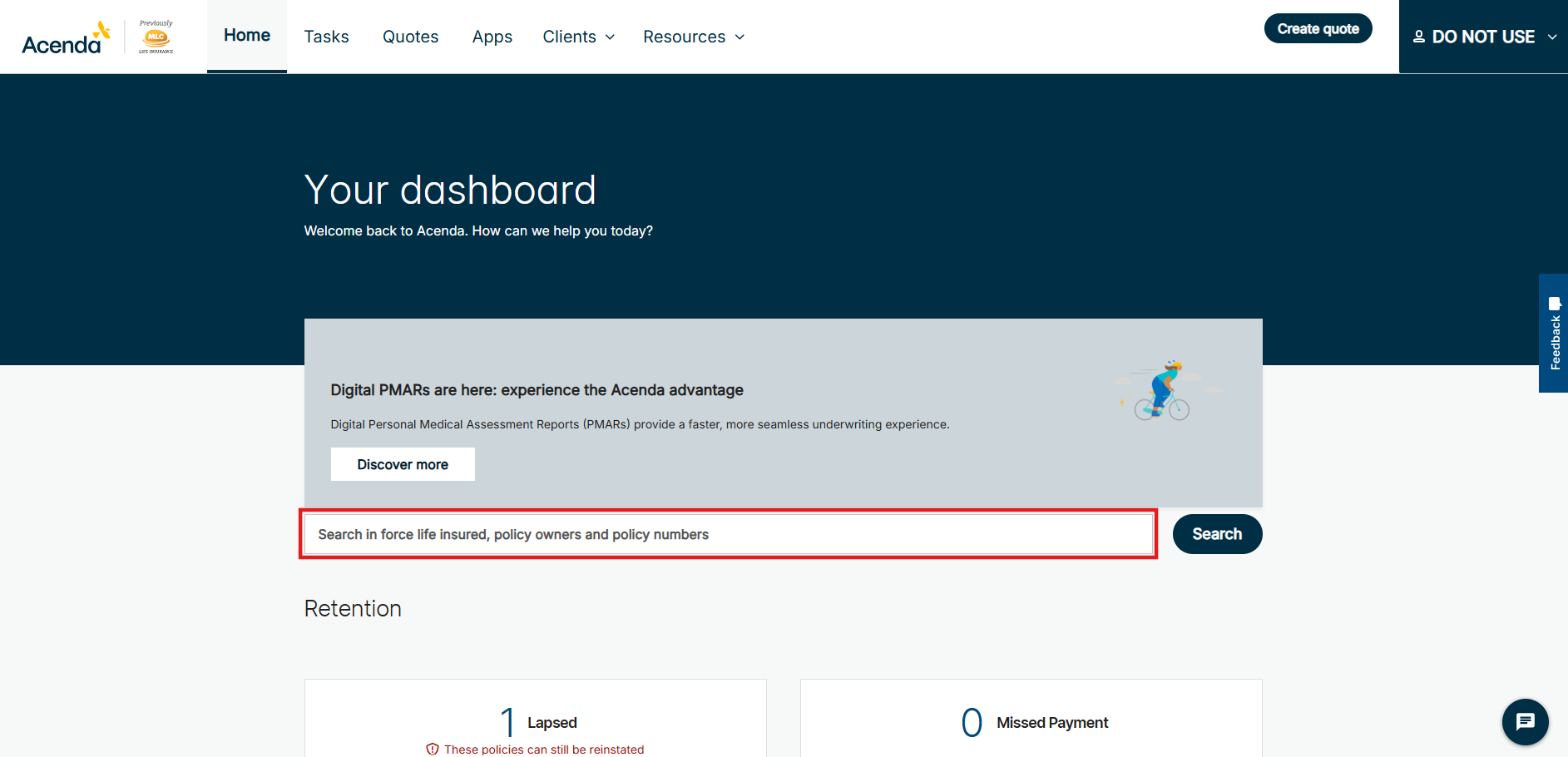
Task: Open the chat bubble icon
Action: (x=1525, y=721)
